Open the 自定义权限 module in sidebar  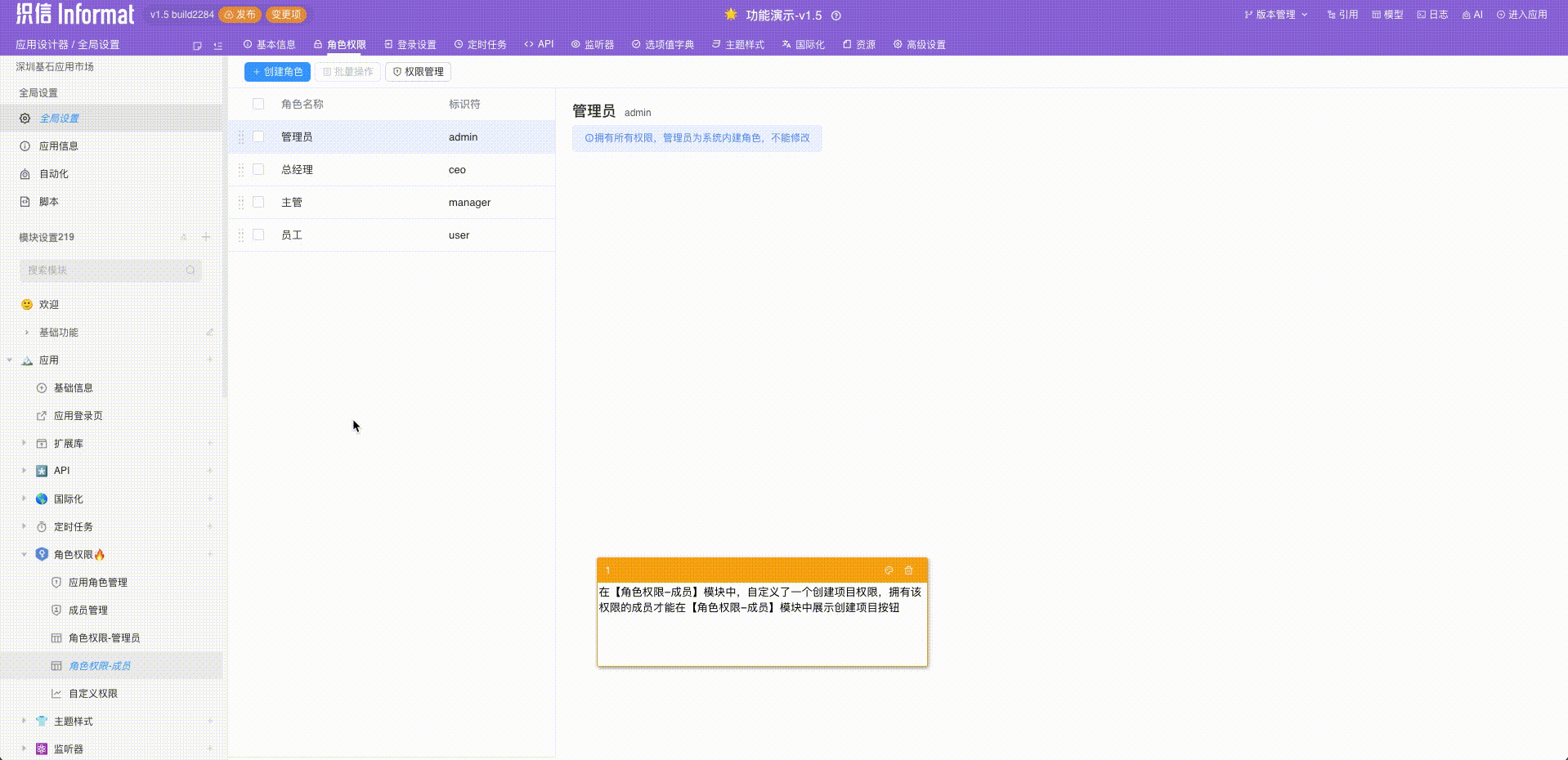pyautogui.click(x=92, y=693)
